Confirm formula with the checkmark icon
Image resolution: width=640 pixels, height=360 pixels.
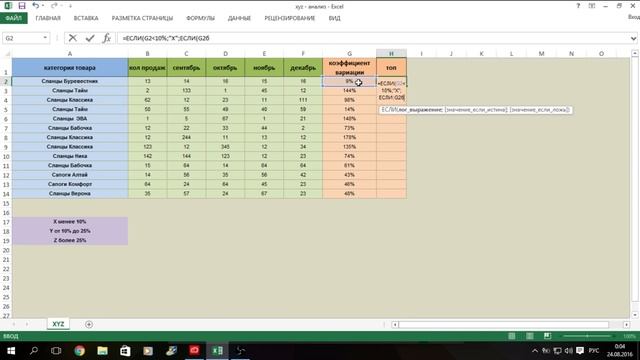[90, 38]
